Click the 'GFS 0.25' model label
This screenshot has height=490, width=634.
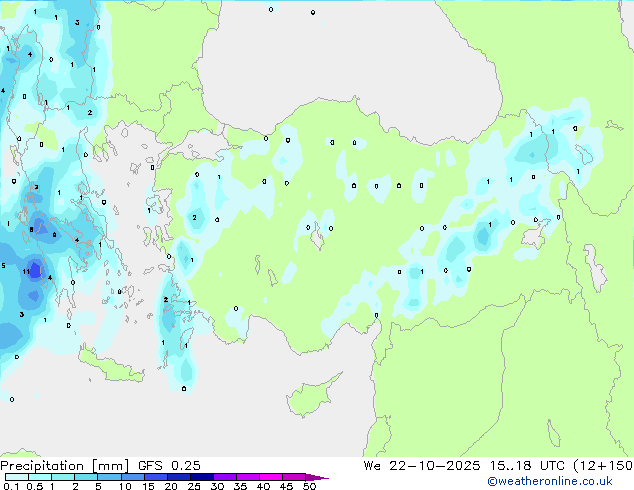click(x=169, y=466)
